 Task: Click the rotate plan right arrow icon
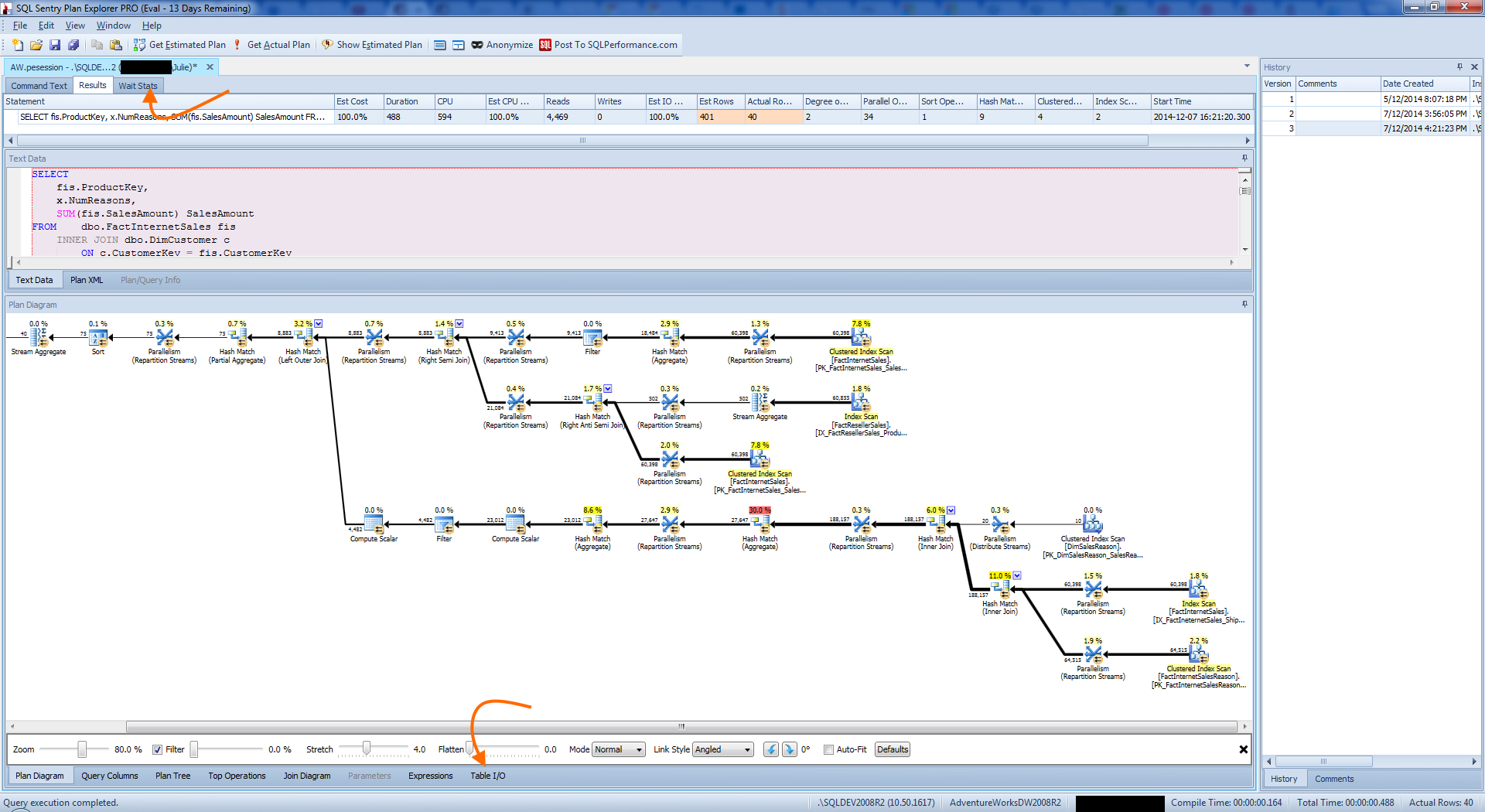789,749
